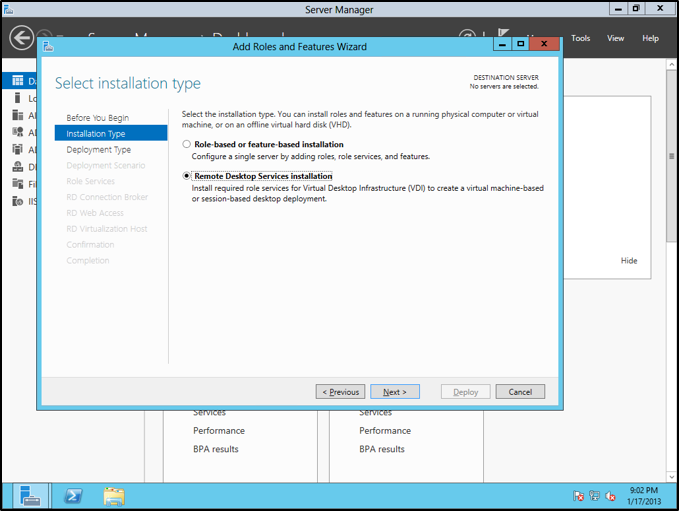Click the IIS sidebar icon
Viewport: 679px width, 511px height.
19,201
